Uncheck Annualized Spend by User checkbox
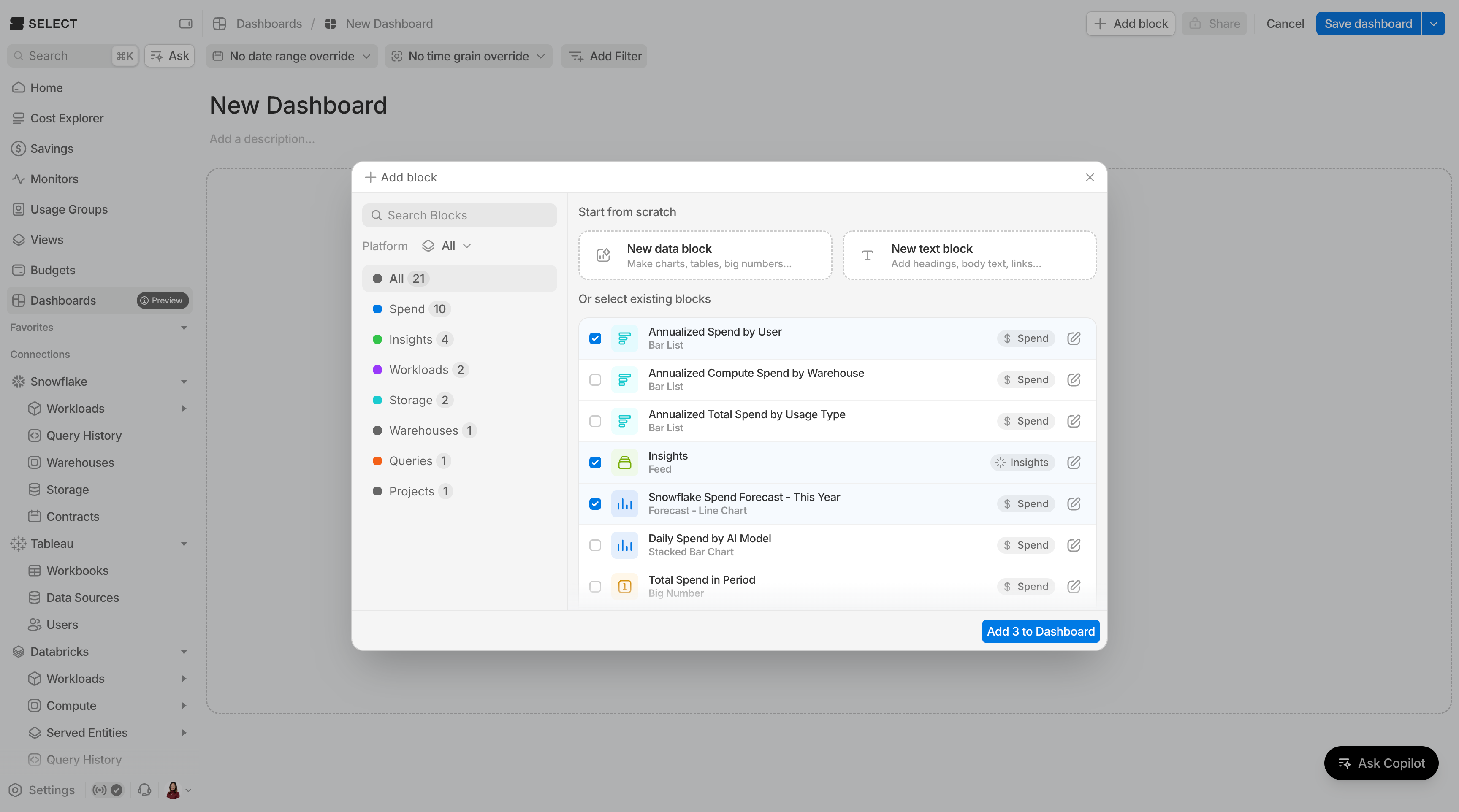Screen dimensions: 1459x812 click(x=595, y=338)
